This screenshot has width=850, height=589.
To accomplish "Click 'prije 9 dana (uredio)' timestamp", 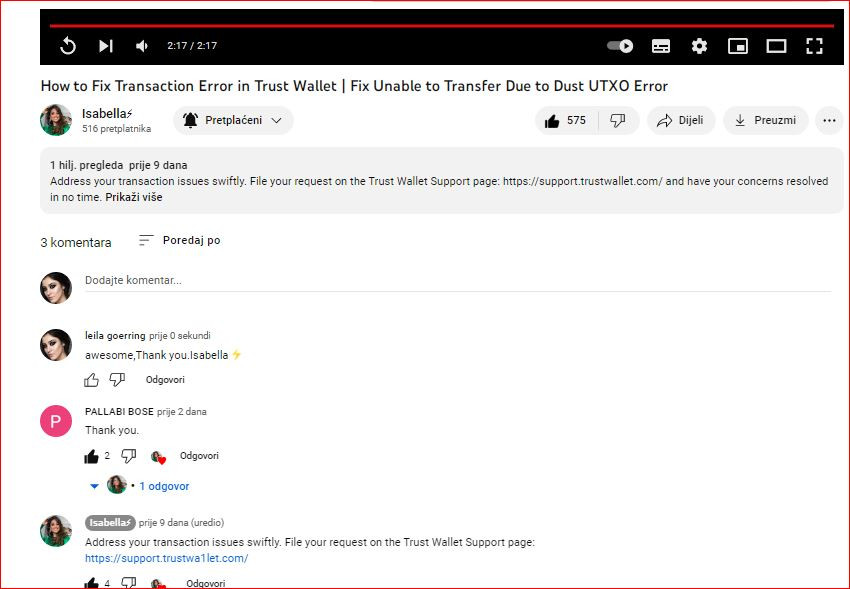I will (181, 523).
